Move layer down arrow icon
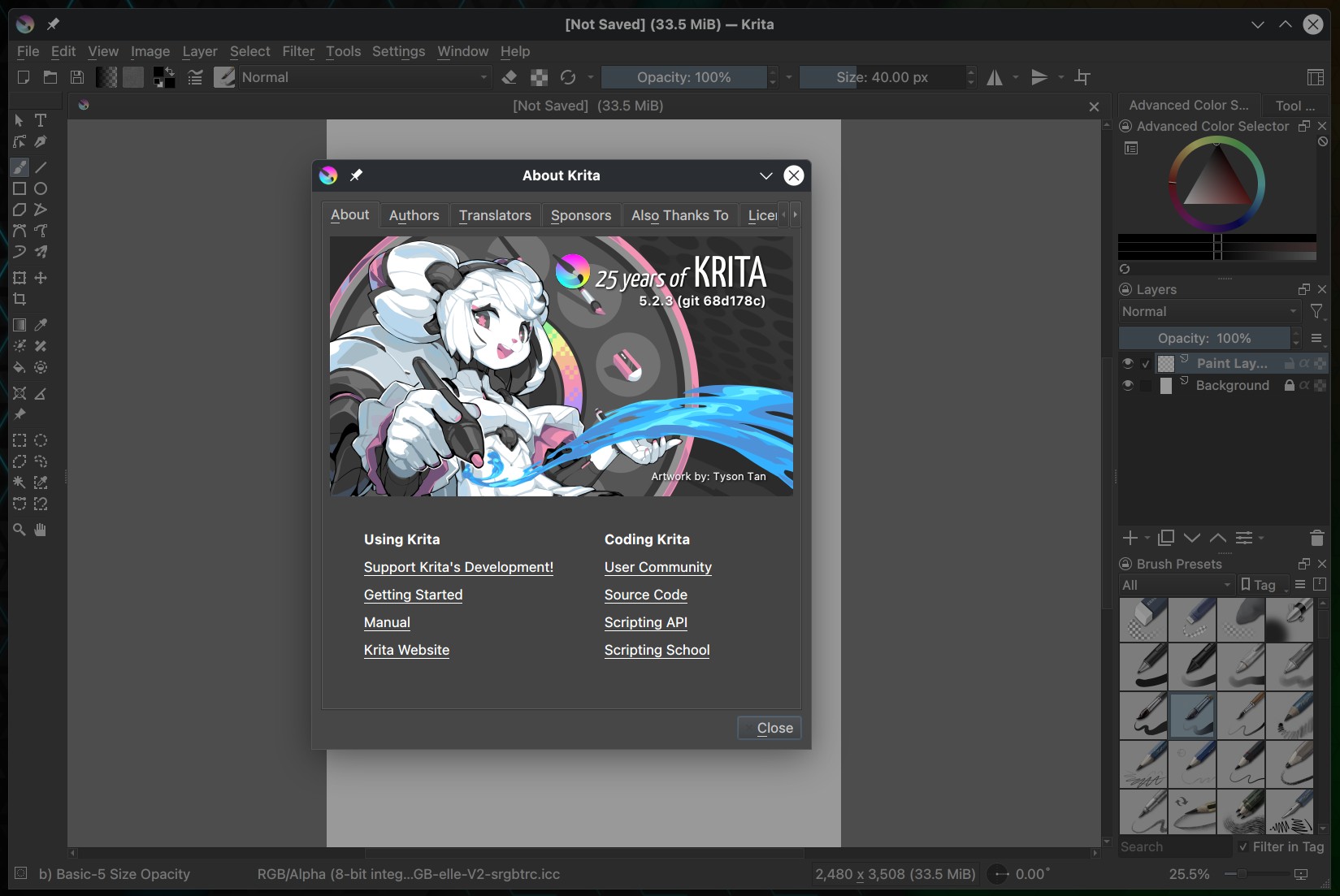 [x=1192, y=538]
